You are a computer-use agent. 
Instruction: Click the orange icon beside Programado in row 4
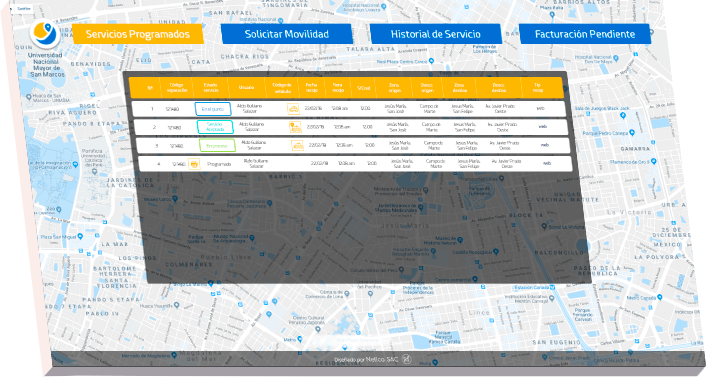pyautogui.click(x=194, y=164)
